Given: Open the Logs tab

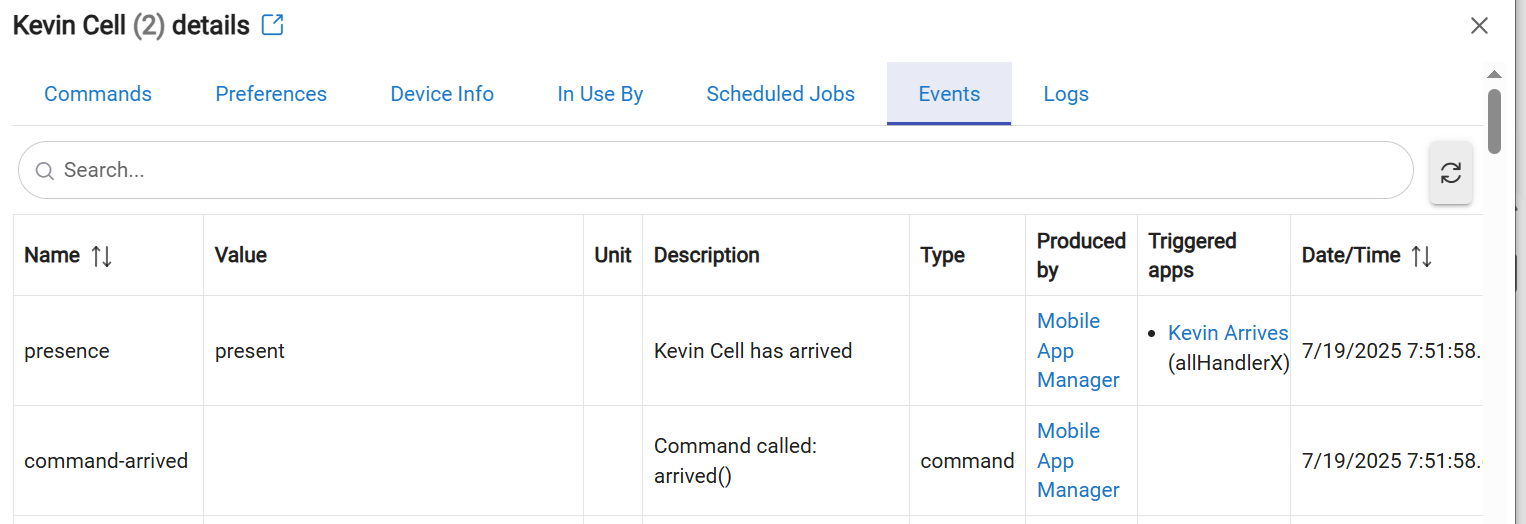Looking at the screenshot, I should [x=1066, y=94].
